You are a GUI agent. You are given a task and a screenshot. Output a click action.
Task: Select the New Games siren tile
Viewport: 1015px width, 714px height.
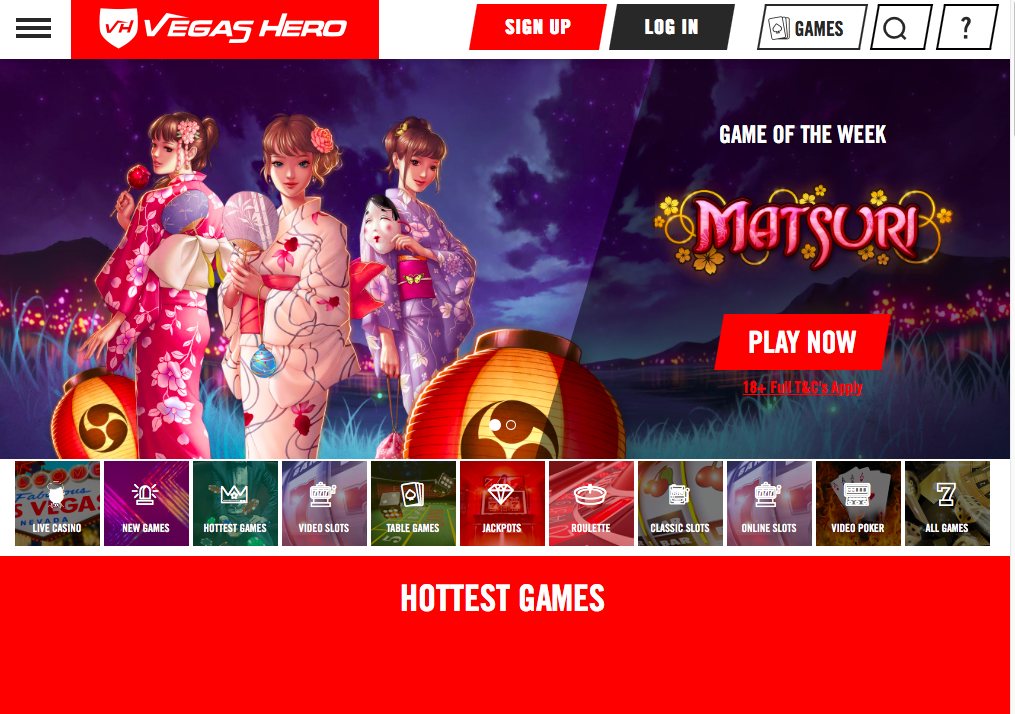[146, 503]
